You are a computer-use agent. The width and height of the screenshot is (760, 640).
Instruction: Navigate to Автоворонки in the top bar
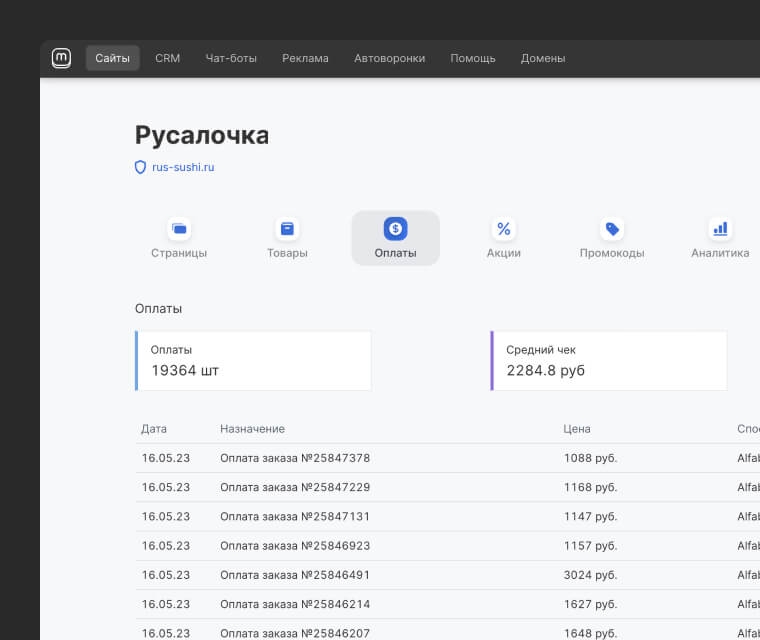coord(389,58)
